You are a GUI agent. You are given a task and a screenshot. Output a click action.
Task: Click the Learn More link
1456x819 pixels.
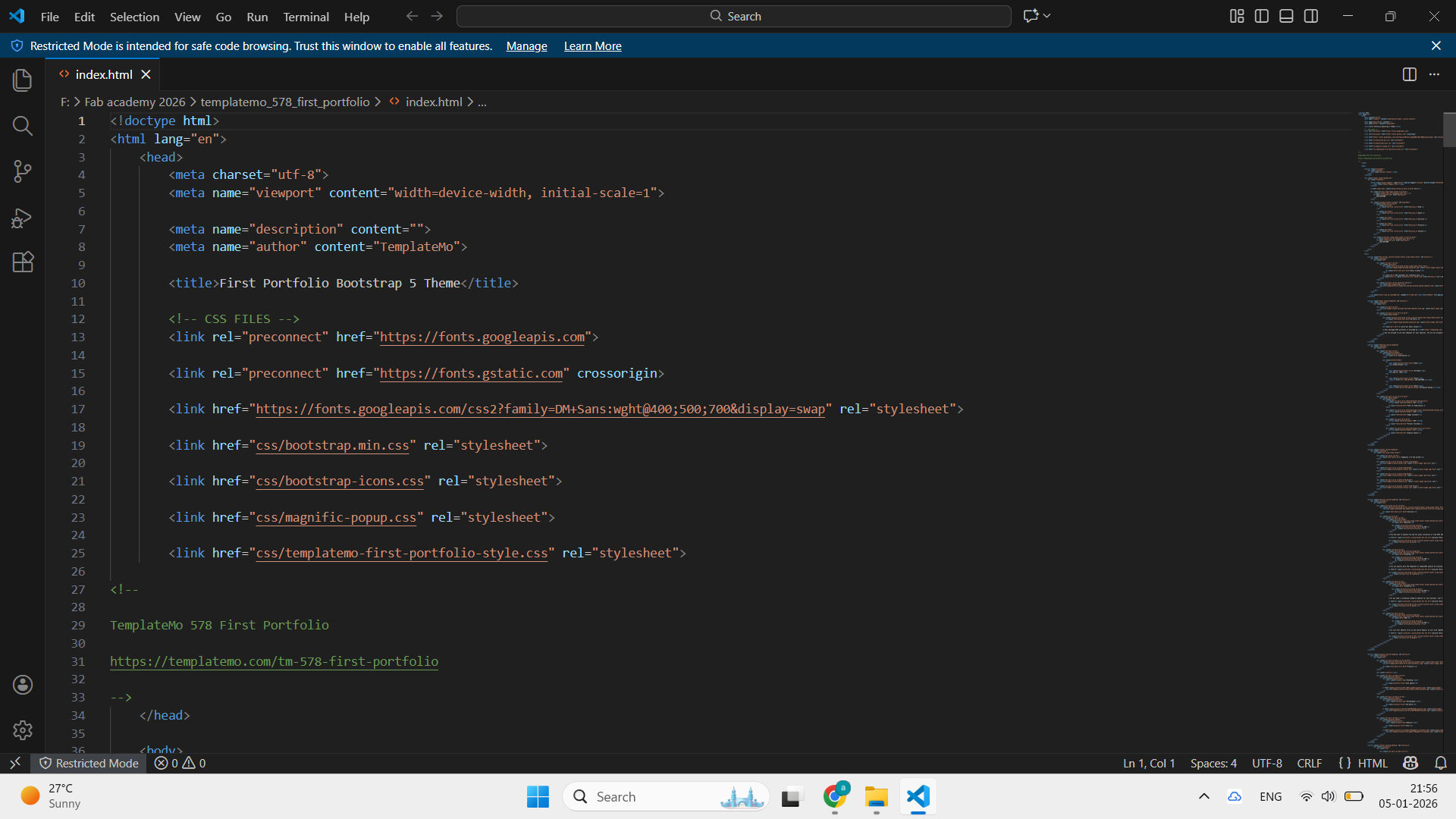592,46
